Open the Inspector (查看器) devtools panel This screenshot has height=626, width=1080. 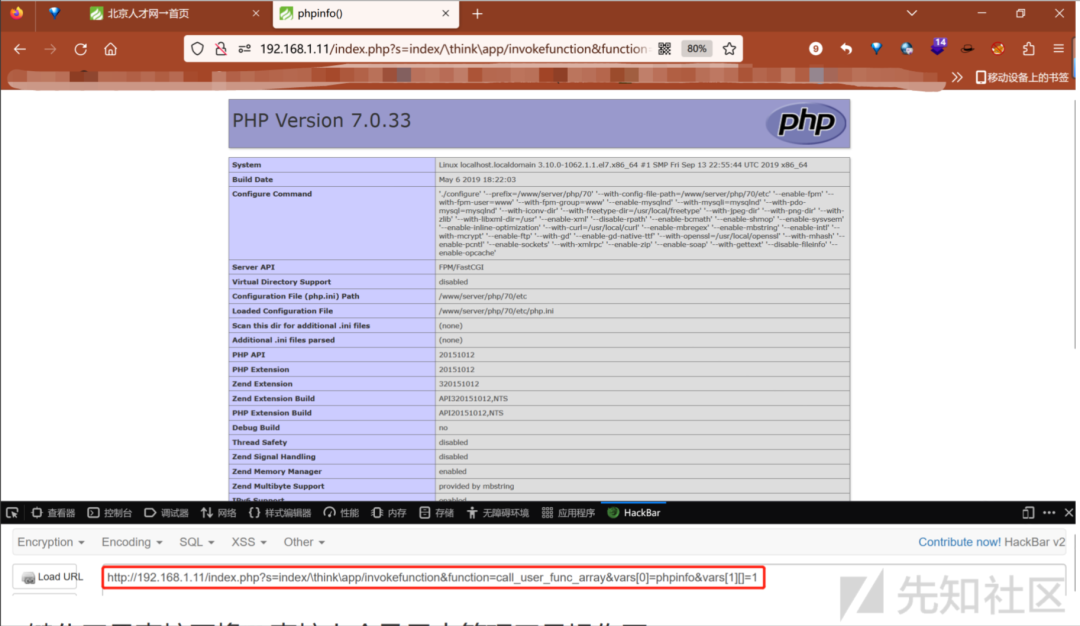[x=53, y=512]
